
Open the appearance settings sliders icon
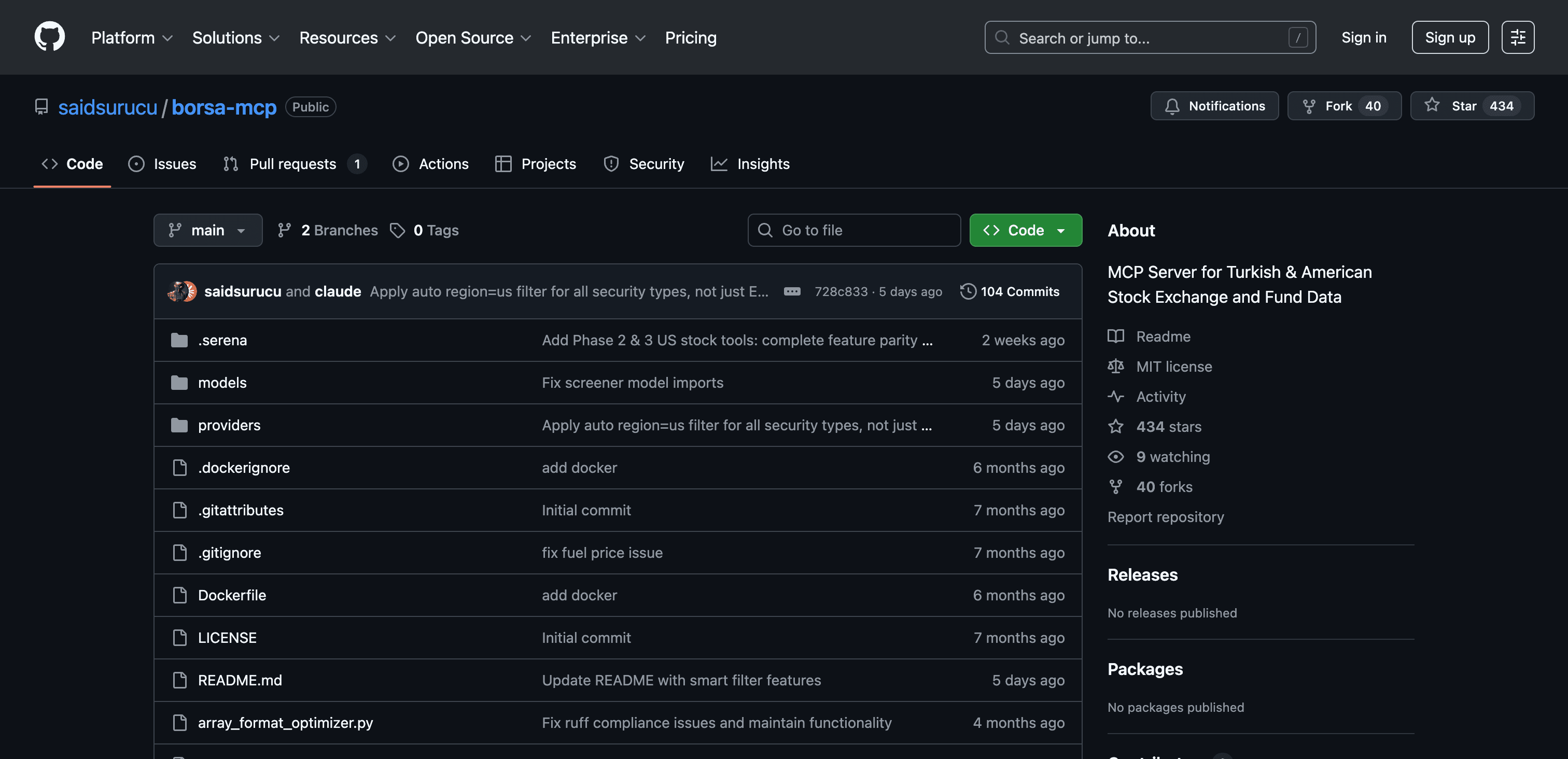1518,37
